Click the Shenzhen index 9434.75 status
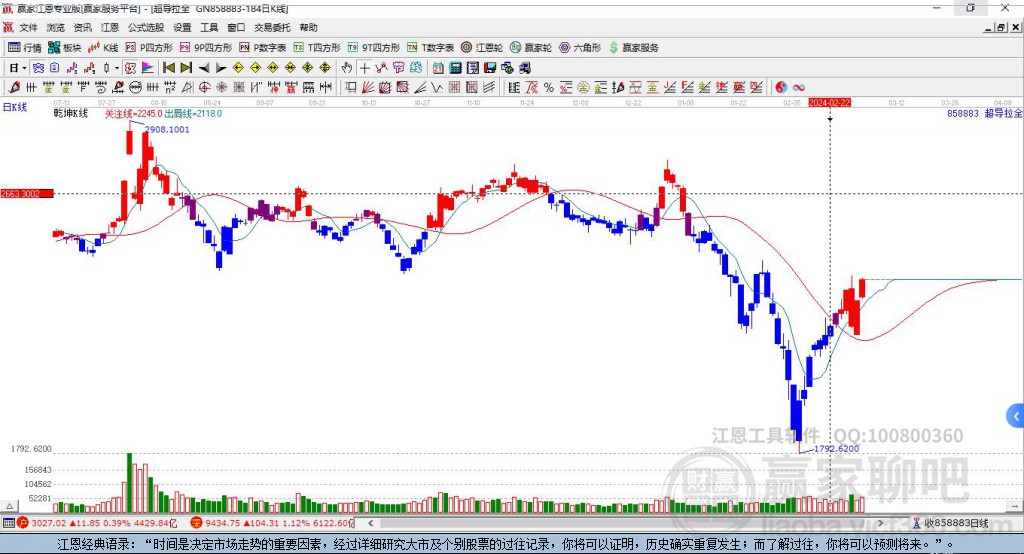1024x554 pixels. (272, 523)
